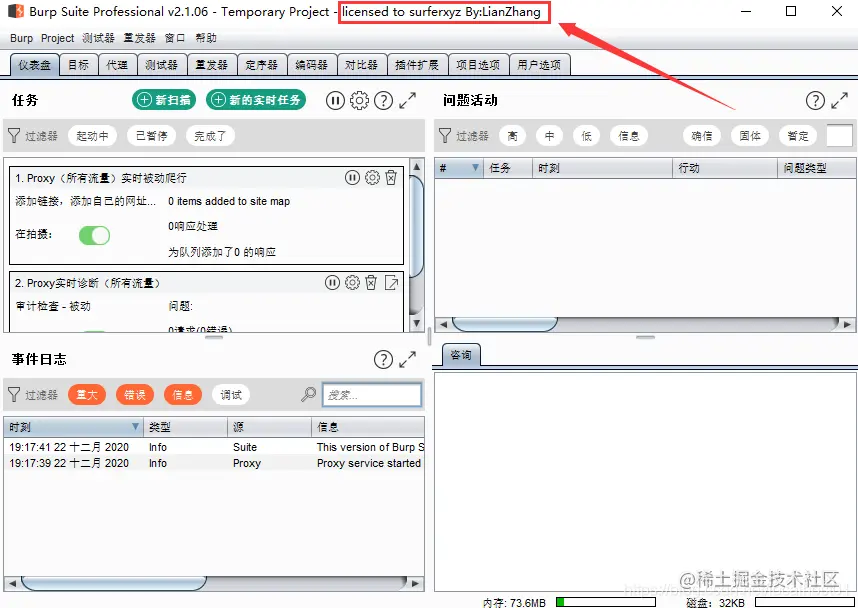Viewport: 858px width, 608px height.
Task: Click the 新的实时任务 button
Action: [x=256, y=100]
